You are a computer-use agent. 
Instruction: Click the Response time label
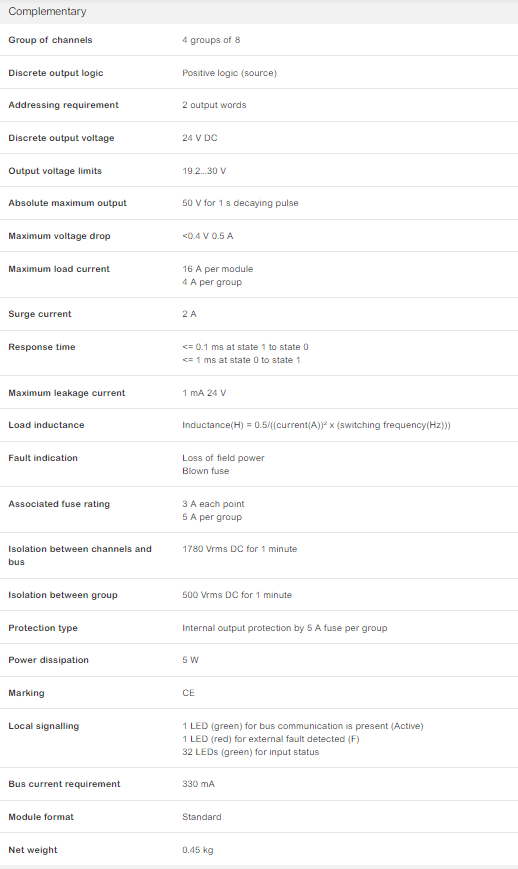[x=42, y=347]
